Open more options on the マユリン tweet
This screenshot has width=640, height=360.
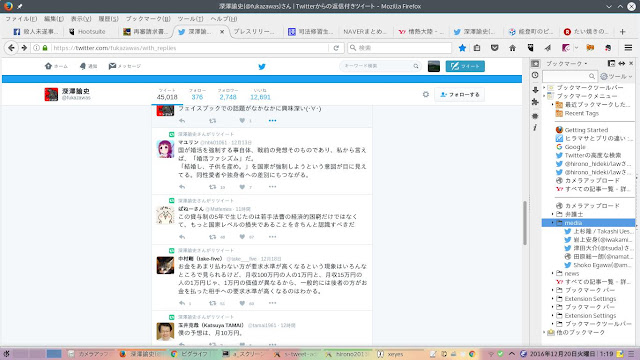click(x=272, y=187)
